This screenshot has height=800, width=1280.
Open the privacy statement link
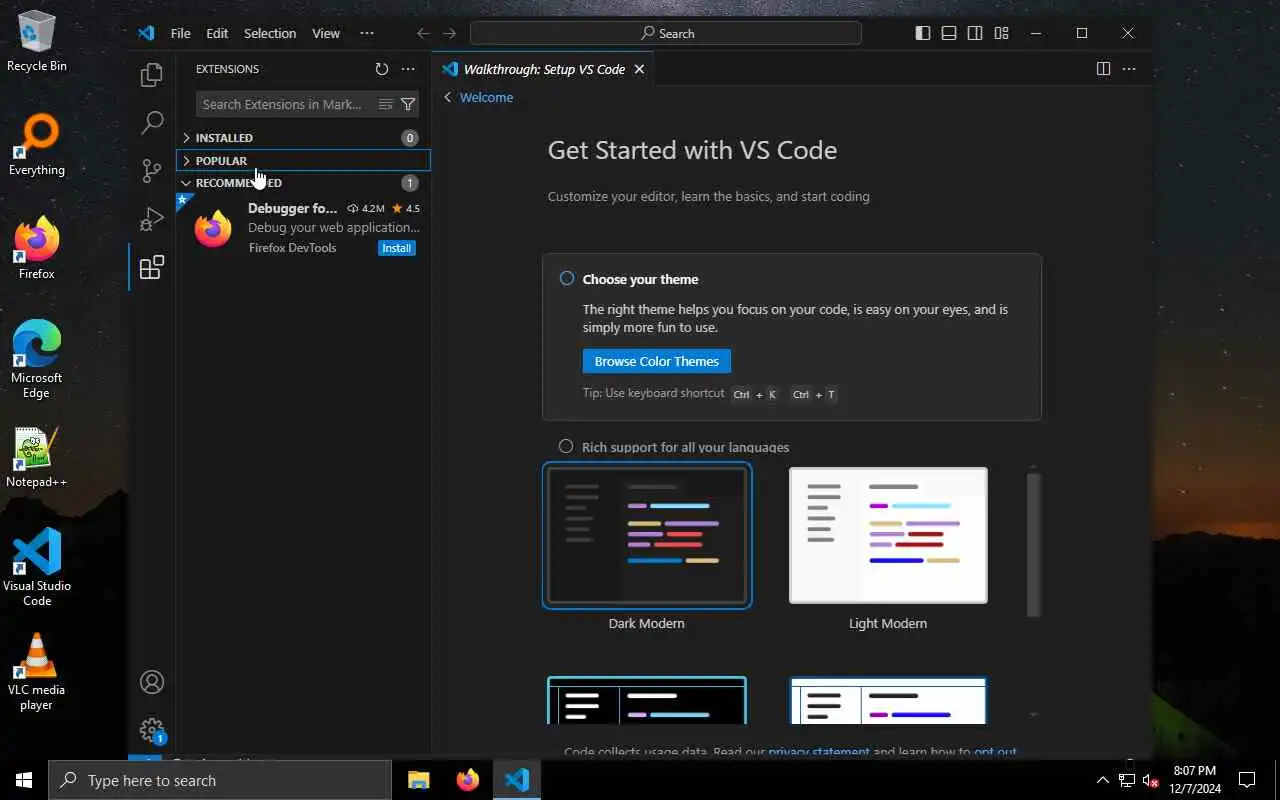(x=818, y=752)
